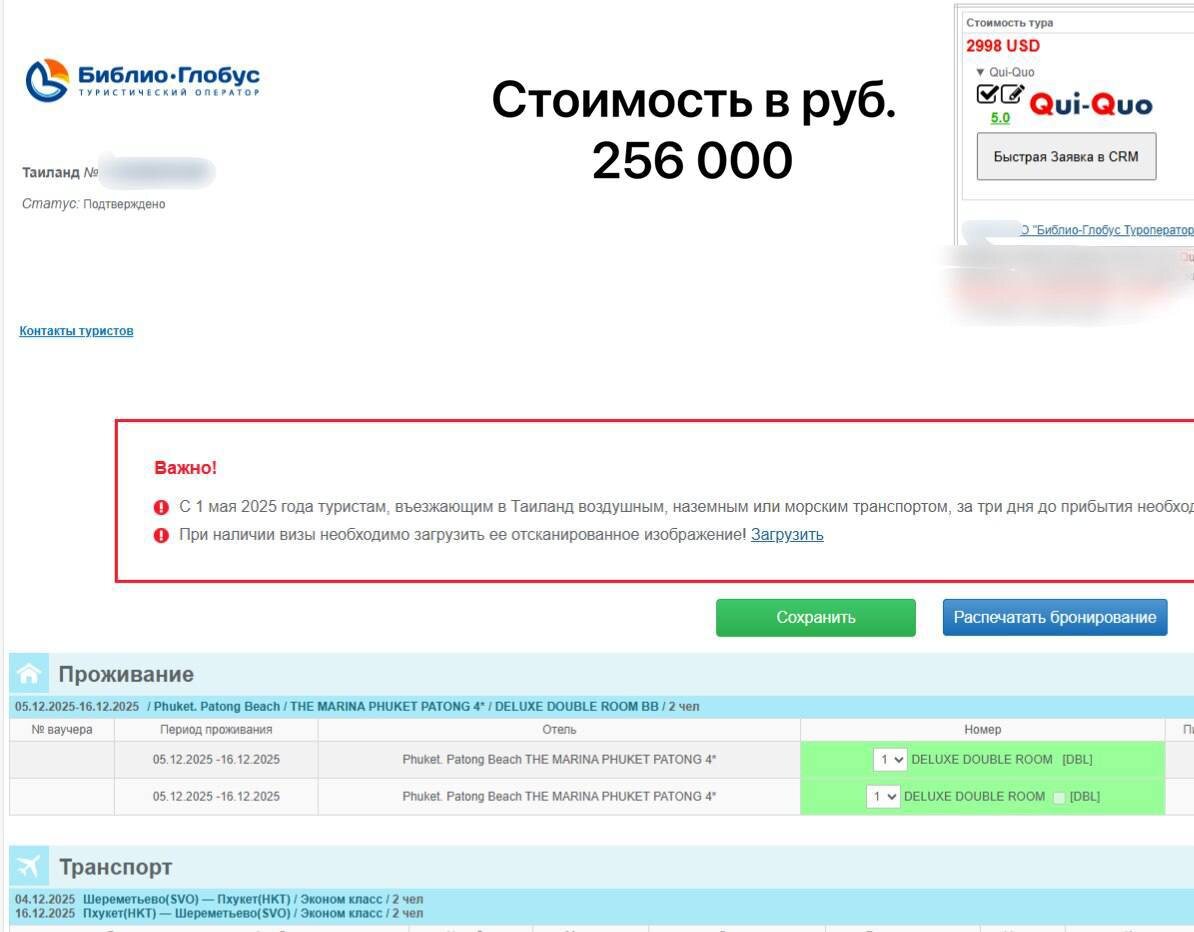Click the Библио-Глобус logo
This screenshot has height=932, width=1194.
(x=142, y=80)
